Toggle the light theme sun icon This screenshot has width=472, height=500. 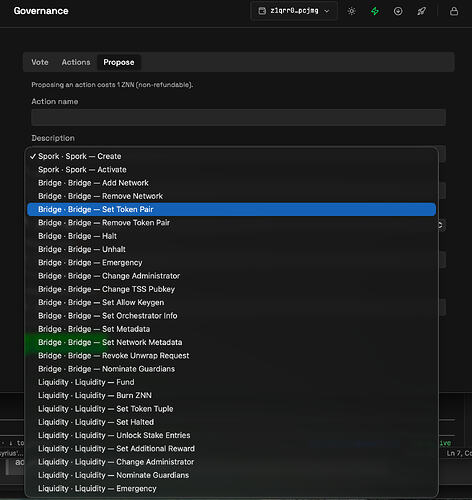click(351, 11)
